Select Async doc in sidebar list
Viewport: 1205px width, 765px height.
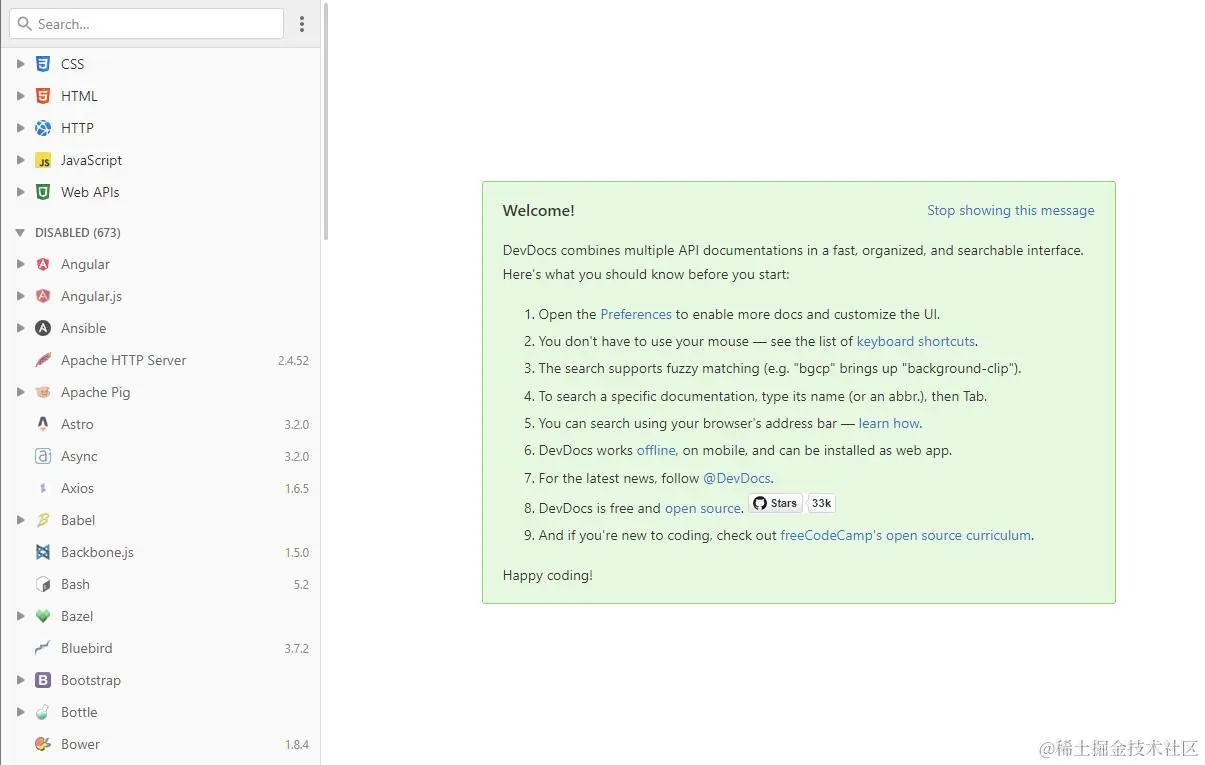click(160, 456)
